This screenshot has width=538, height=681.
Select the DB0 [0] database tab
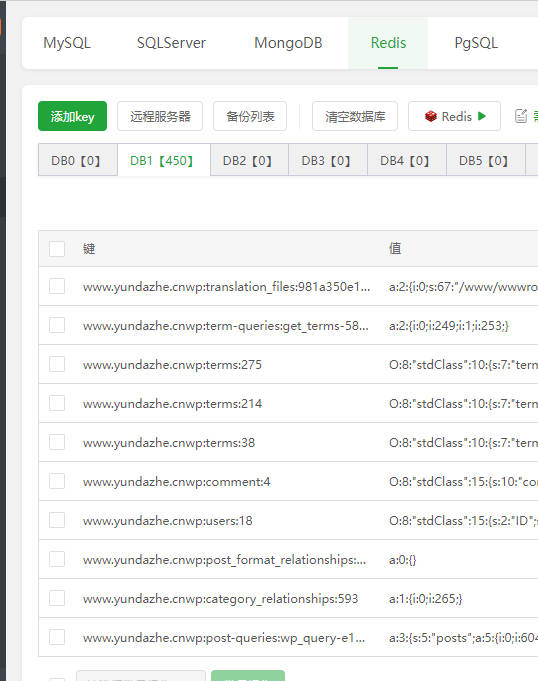78,160
